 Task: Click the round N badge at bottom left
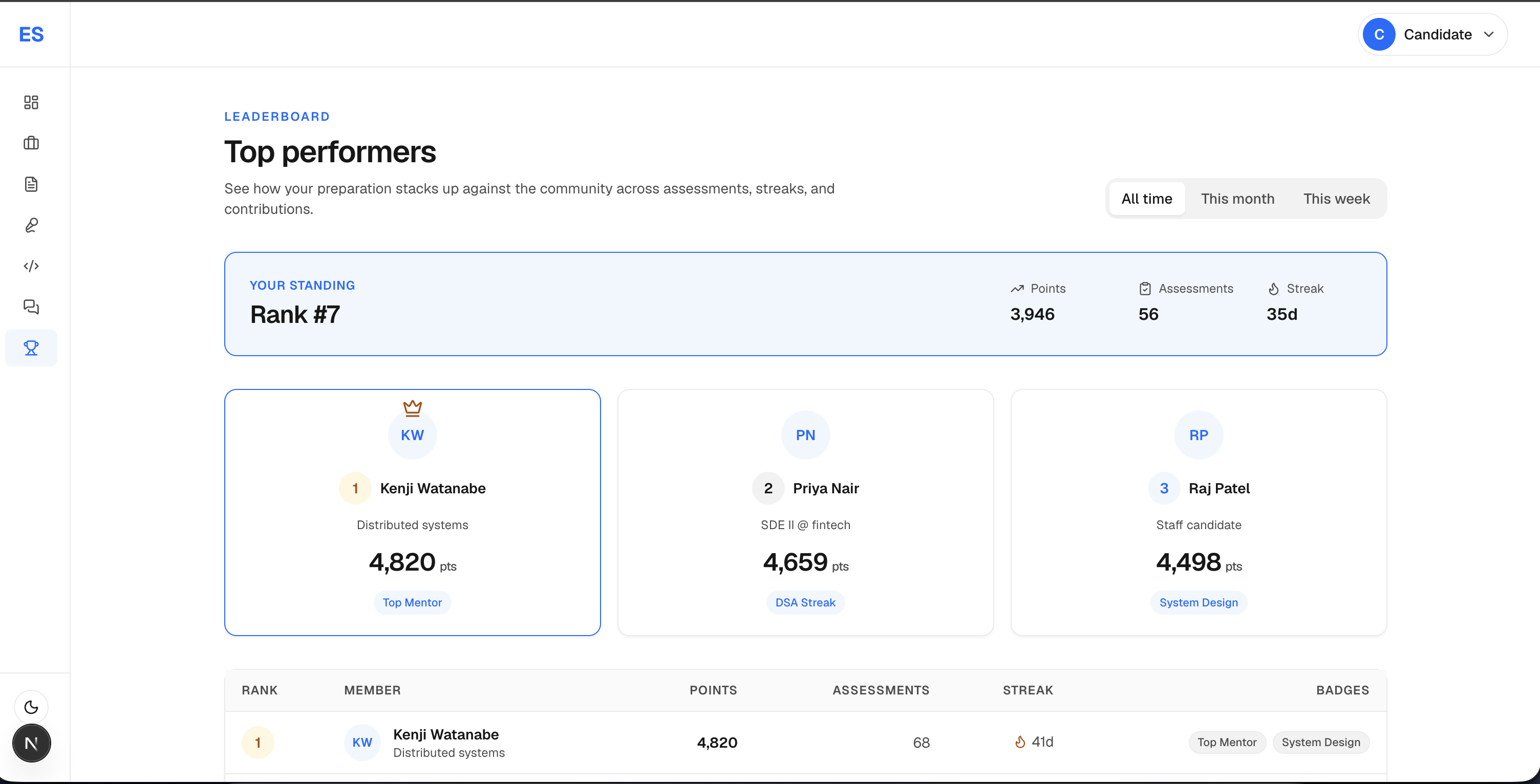coord(31,744)
